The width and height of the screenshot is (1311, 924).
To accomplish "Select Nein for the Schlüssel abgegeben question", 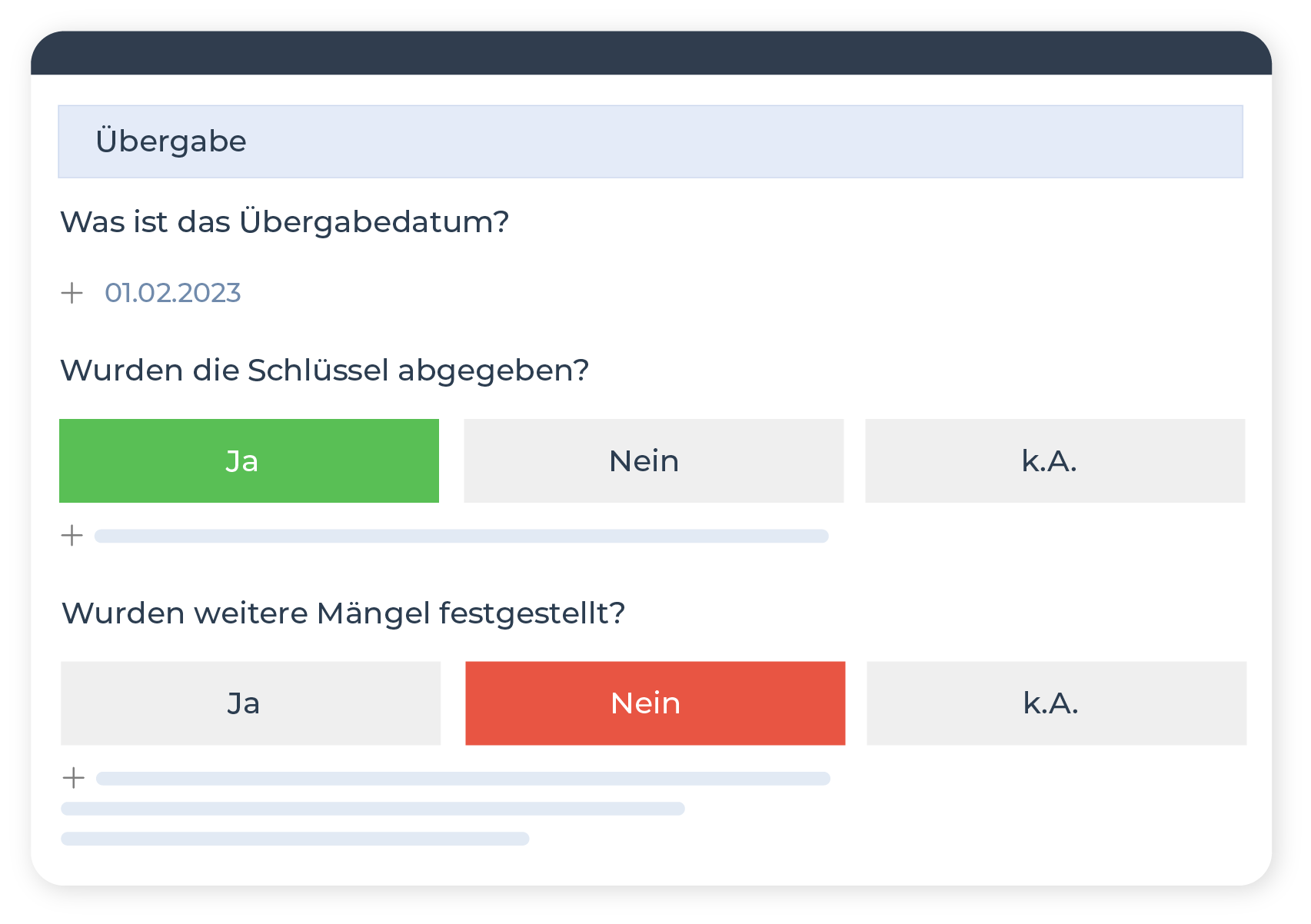I will tap(653, 460).
